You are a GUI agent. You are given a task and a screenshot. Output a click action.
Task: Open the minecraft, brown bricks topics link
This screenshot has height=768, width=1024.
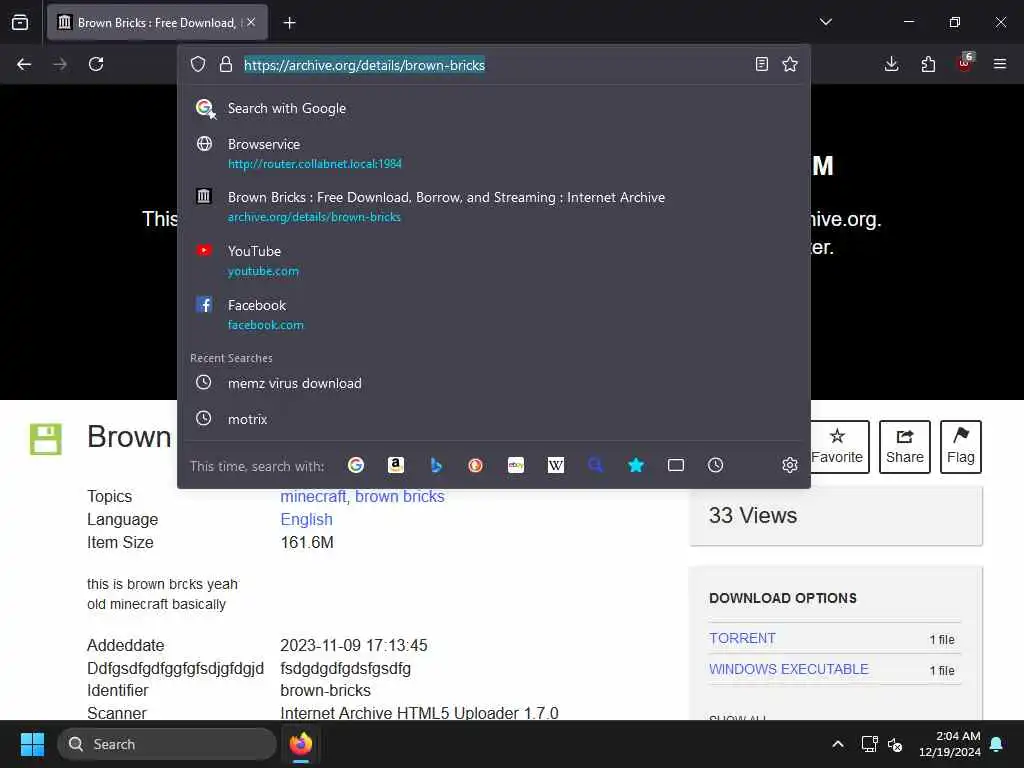(362, 496)
